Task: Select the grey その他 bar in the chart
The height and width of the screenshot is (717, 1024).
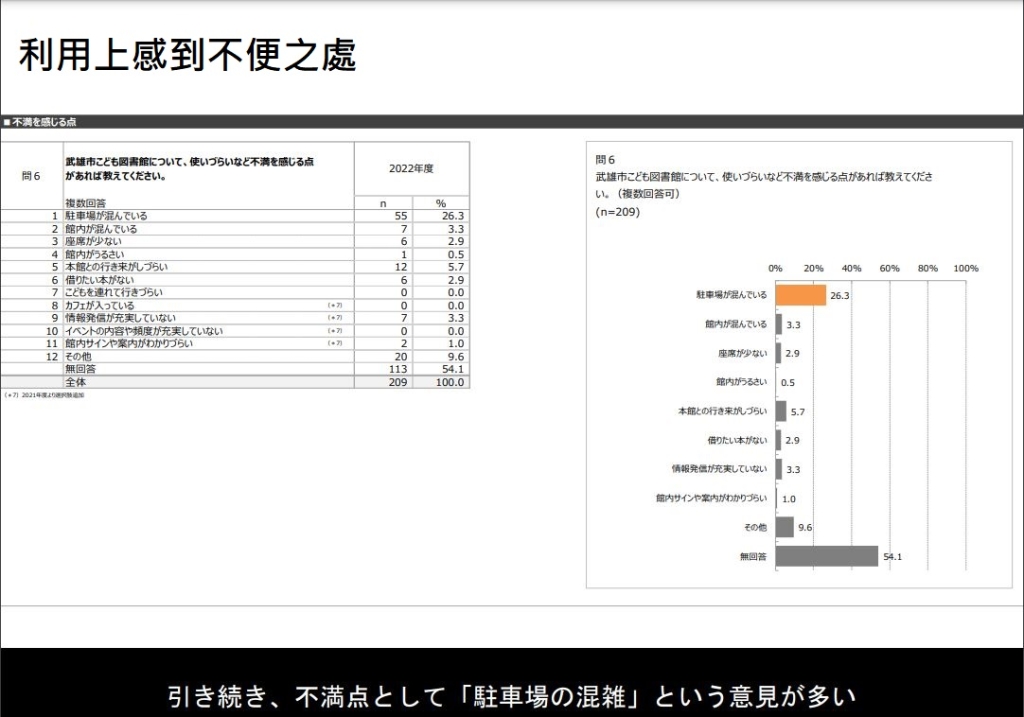Action: [x=784, y=527]
